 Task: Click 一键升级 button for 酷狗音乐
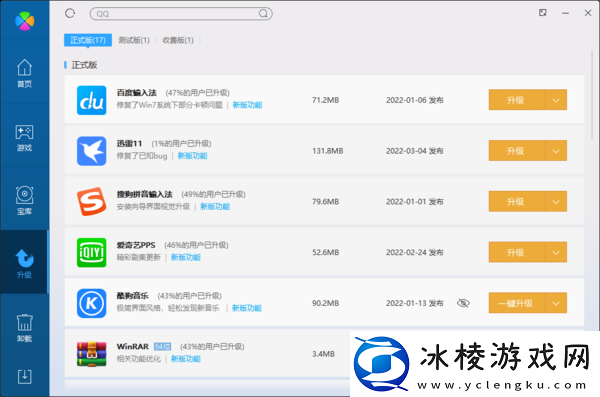[517, 303]
